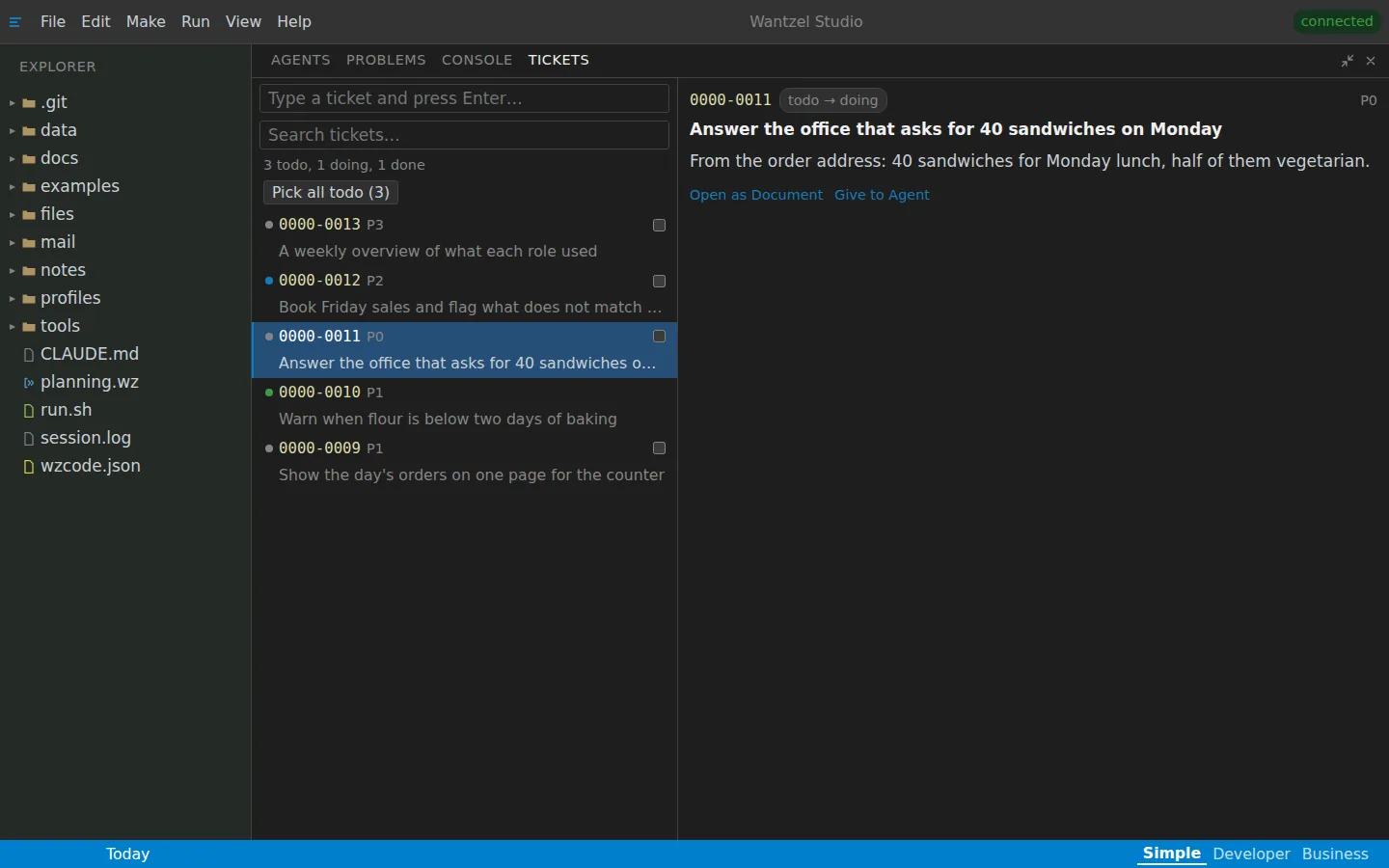This screenshot has height=868, width=1389.
Task: Click the Pick all todo (3) button
Action: pyautogui.click(x=331, y=192)
